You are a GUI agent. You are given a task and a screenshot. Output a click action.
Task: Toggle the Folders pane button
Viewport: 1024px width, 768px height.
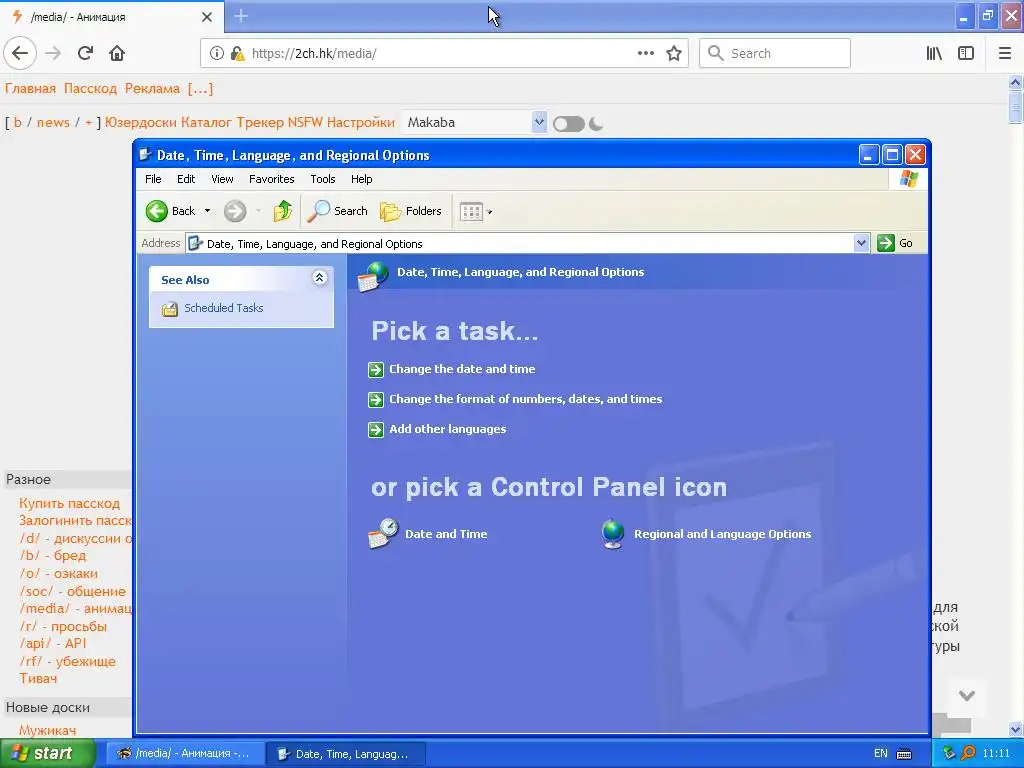[411, 211]
